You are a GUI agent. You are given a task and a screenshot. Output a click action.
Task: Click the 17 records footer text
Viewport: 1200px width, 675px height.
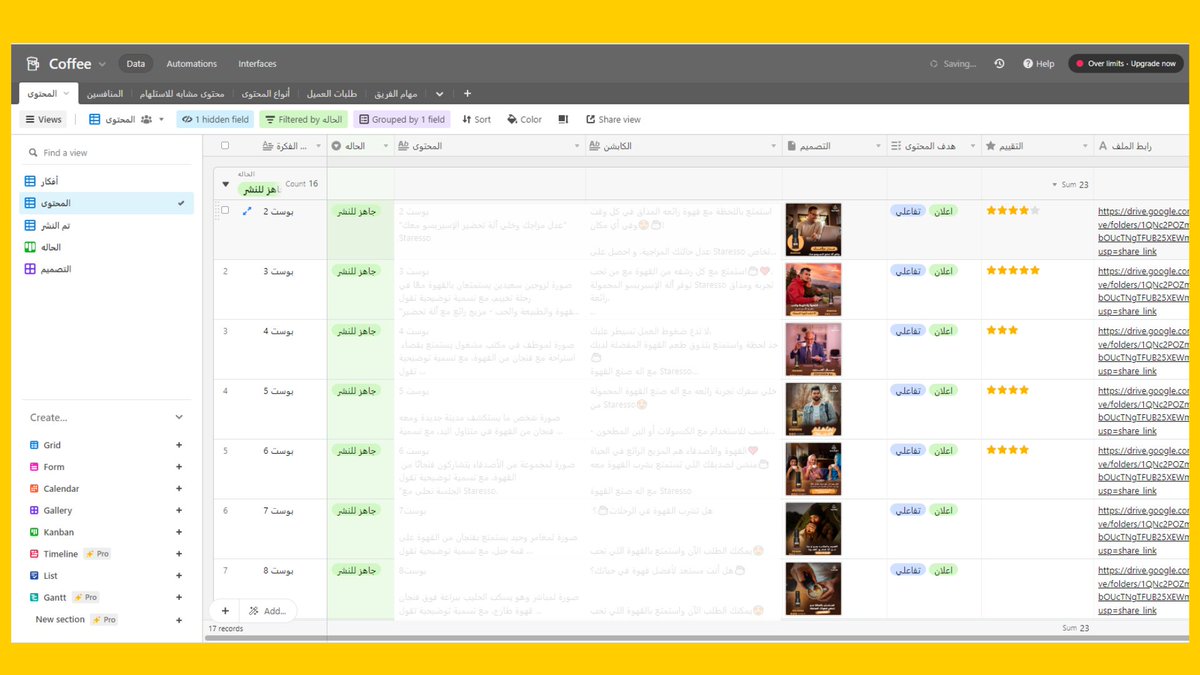[226, 629]
